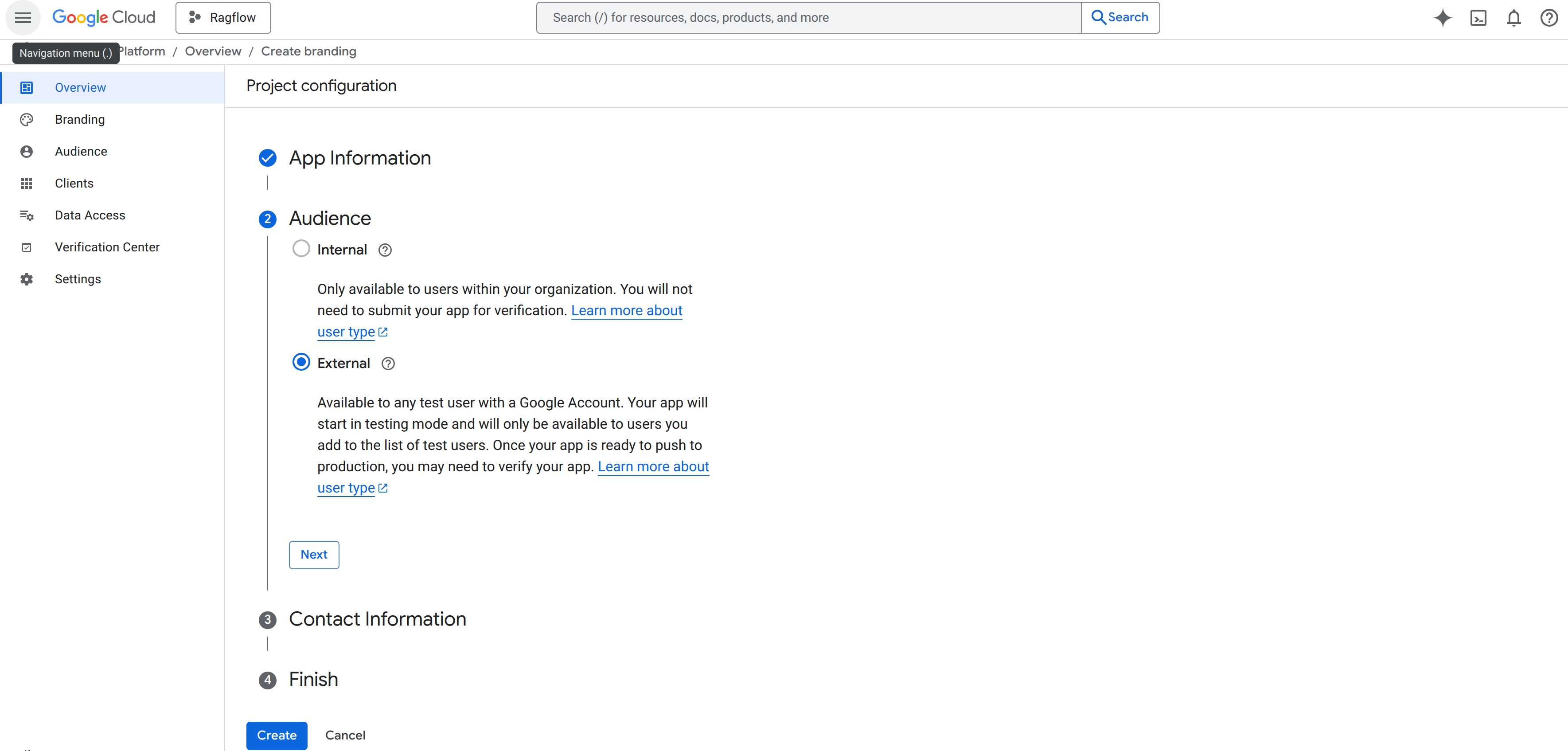Click the Ragflow project dots icon
The width and height of the screenshot is (1568, 751).
195,18
